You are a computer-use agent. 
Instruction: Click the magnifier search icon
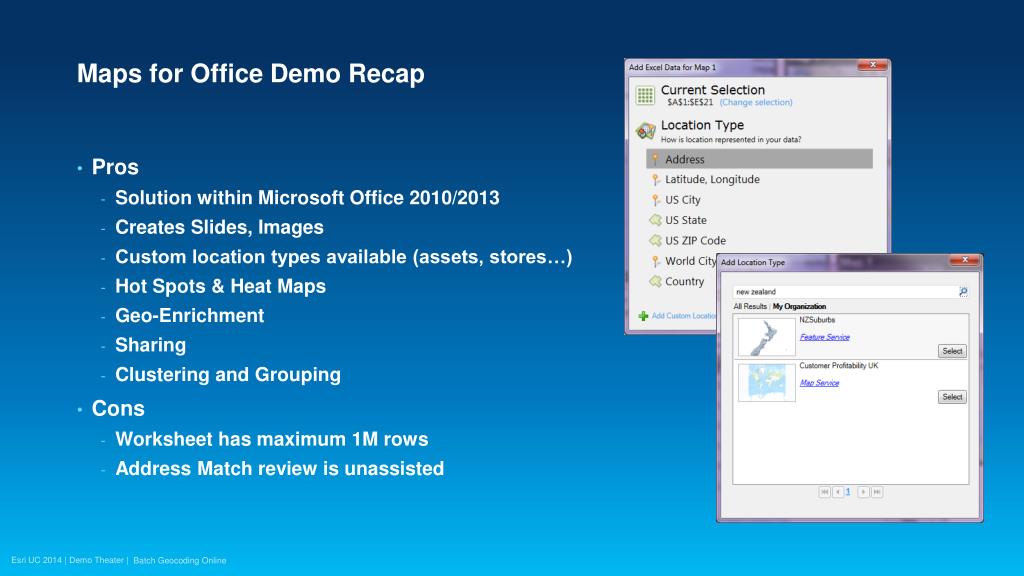(963, 292)
